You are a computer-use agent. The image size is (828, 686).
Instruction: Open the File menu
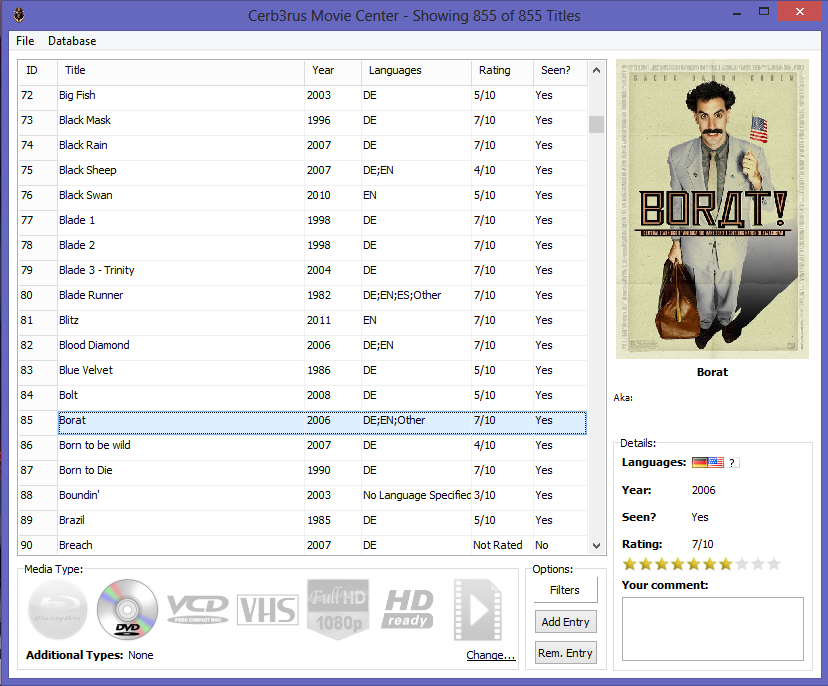tap(25, 41)
